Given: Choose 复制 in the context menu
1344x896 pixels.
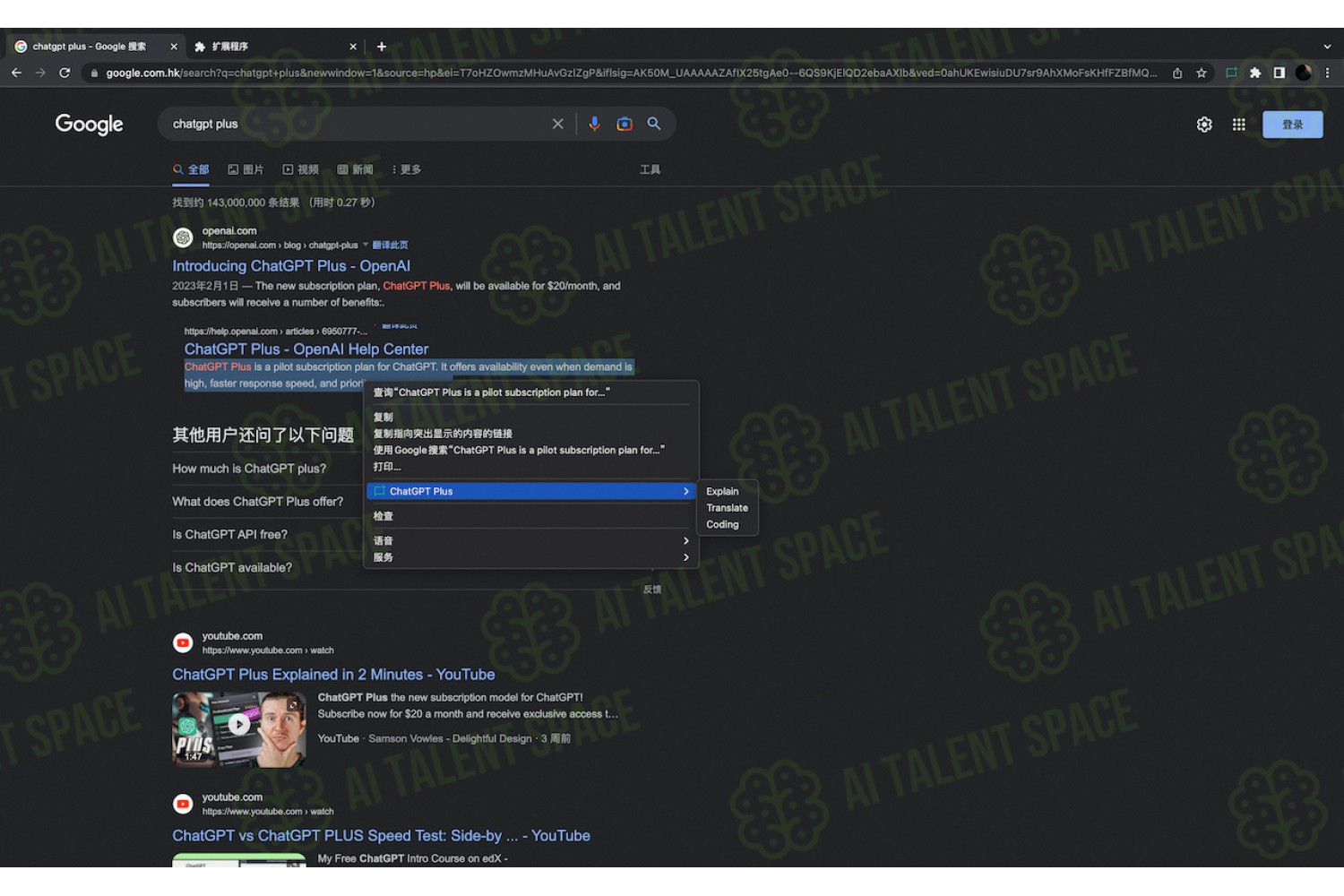Looking at the screenshot, I should click(x=530, y=417).
